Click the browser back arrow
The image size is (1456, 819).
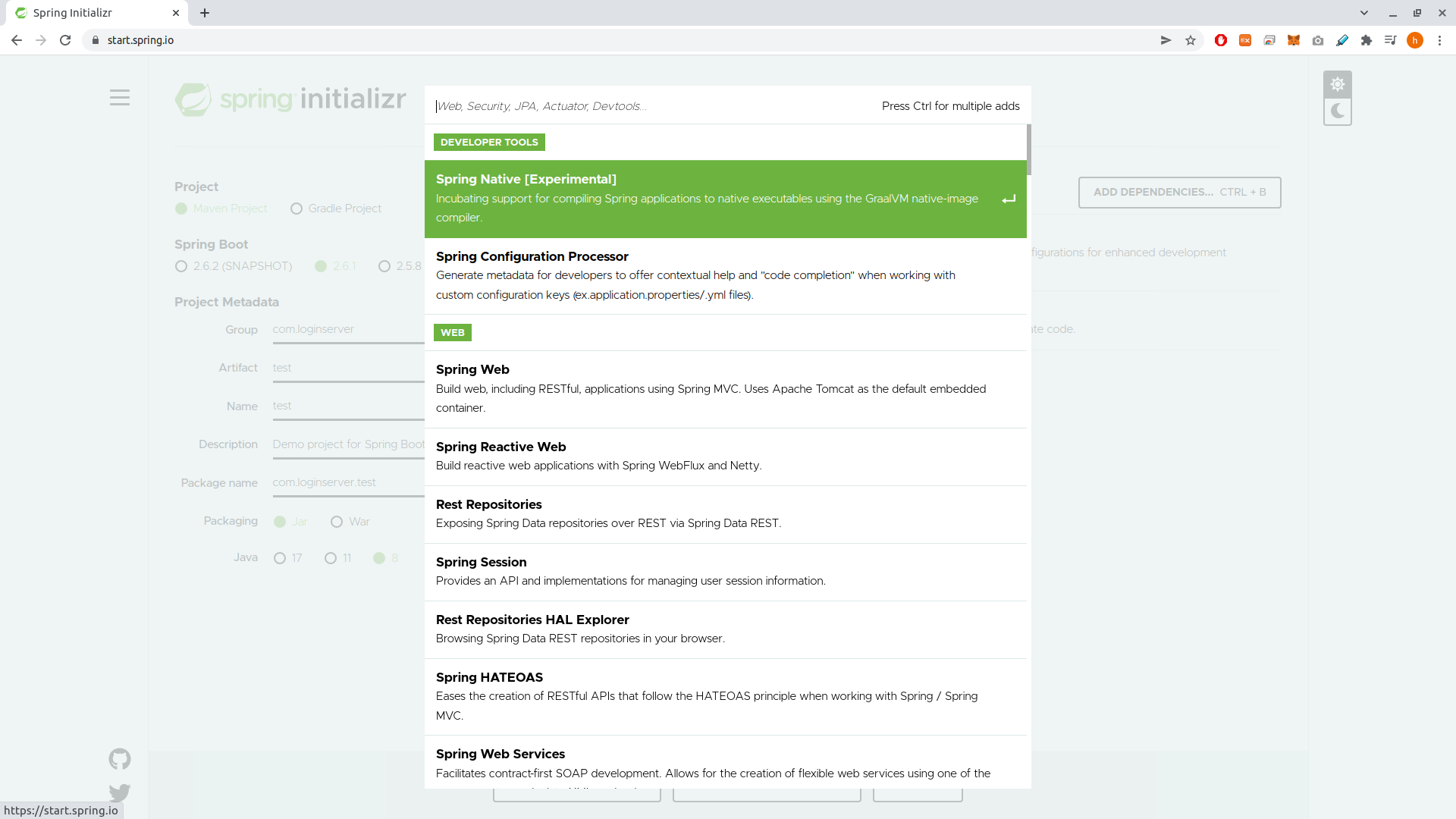coord(17,40)
